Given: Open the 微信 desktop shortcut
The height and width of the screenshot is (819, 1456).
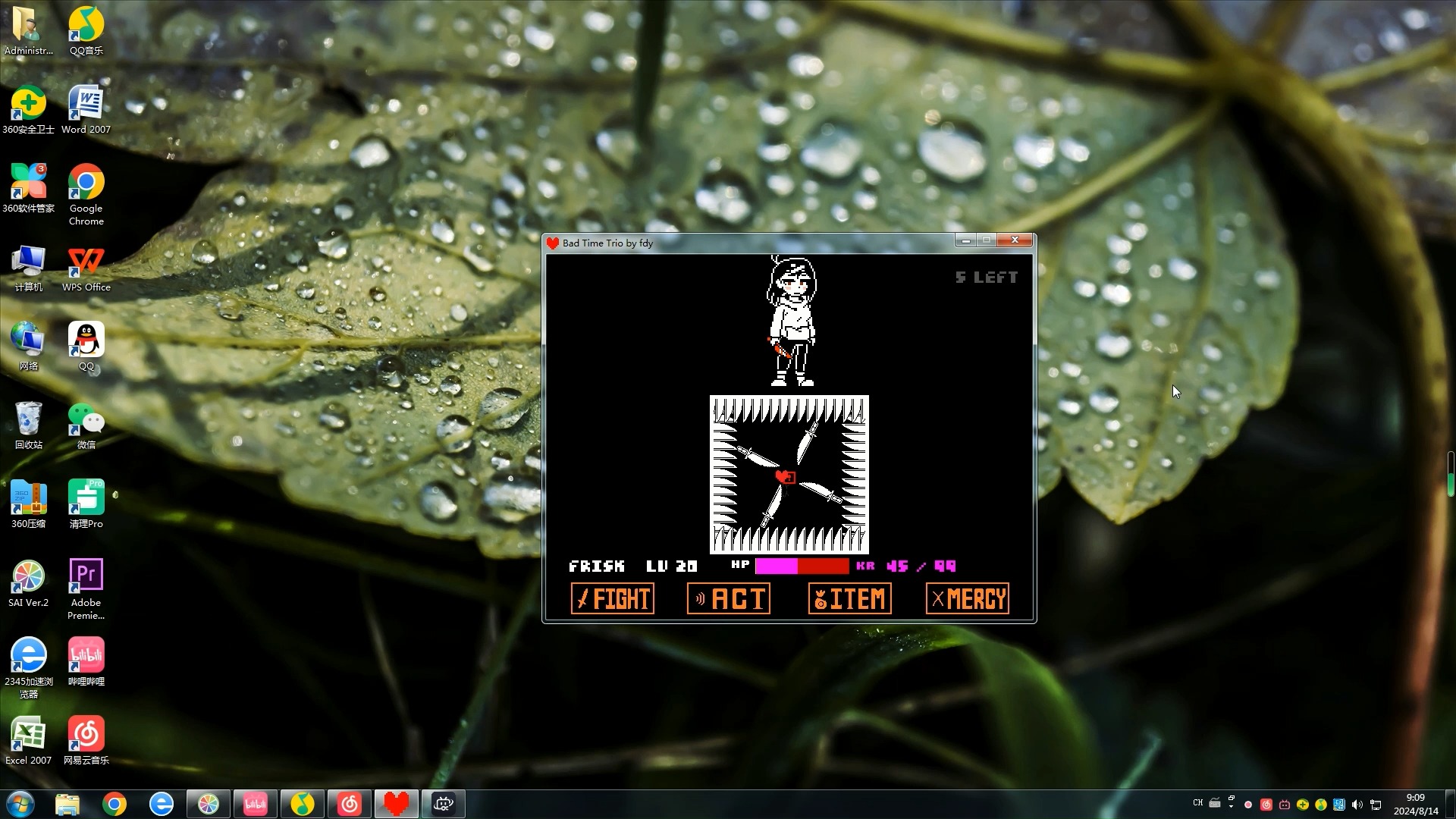Looking at the screenshot, I should (x=86, y=425).
